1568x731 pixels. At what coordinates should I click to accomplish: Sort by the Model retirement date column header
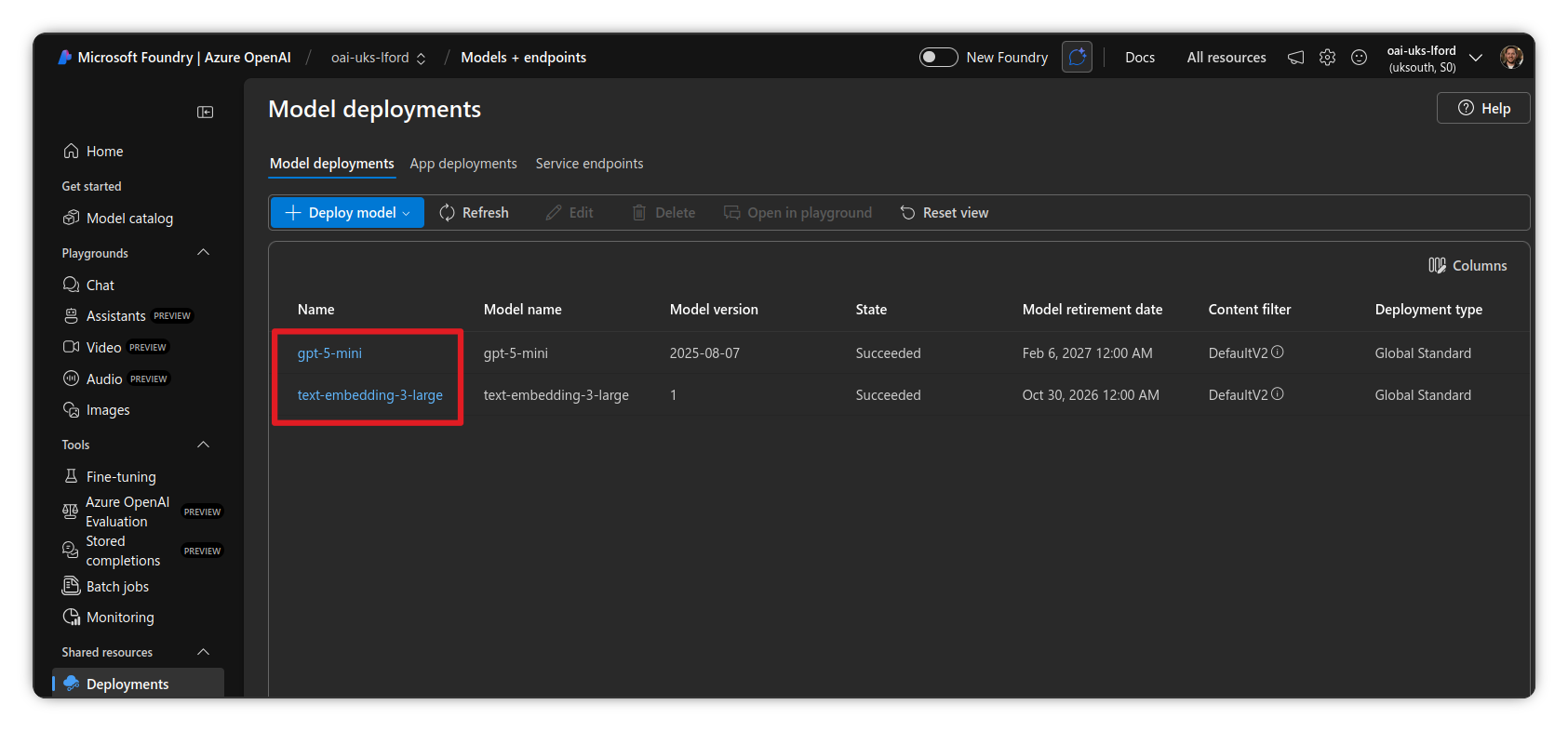click(x=1092, y=310)
